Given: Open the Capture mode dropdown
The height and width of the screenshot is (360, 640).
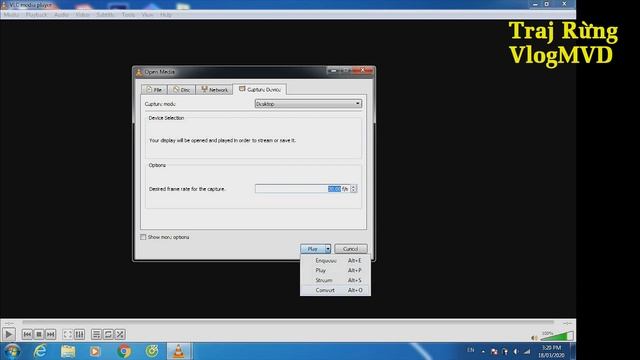Looking at the screenshot, I should 308,104.
